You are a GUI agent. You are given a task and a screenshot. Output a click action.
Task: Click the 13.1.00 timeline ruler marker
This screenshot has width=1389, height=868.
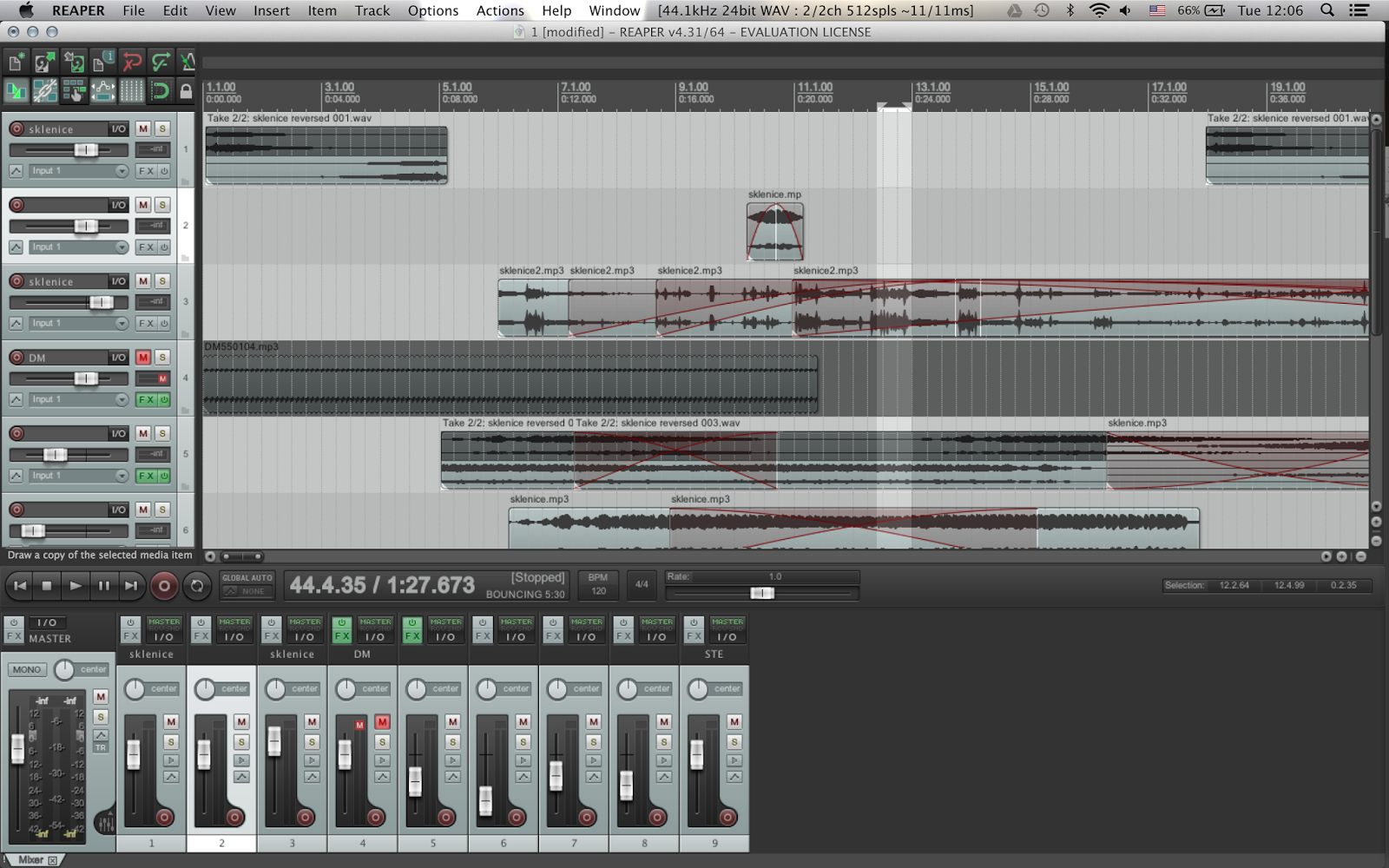coord(933,87)
